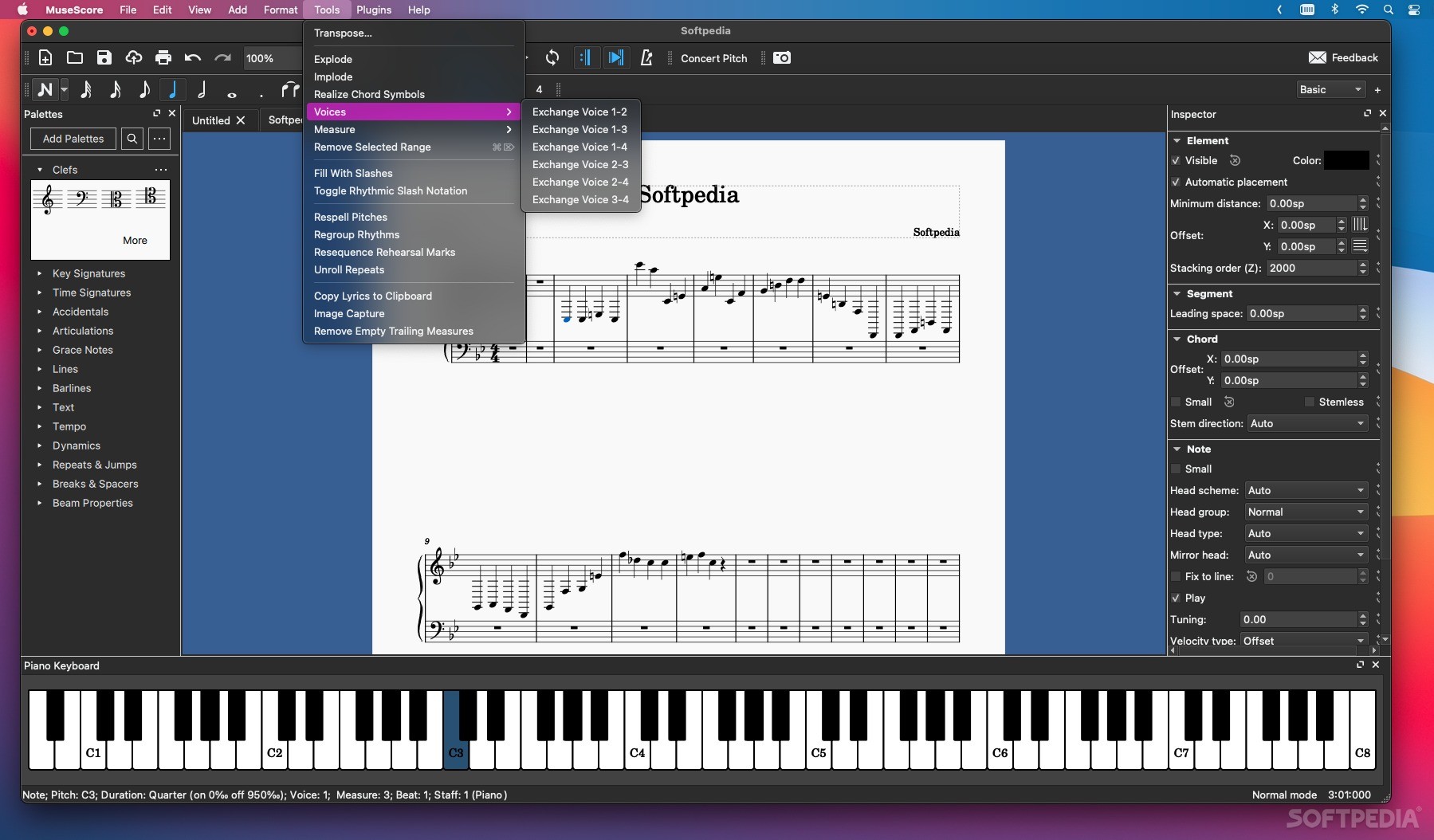Open a score file from disk
Image resolution: width=1434 pixels, height=840 pixels.
pos(75,57)
